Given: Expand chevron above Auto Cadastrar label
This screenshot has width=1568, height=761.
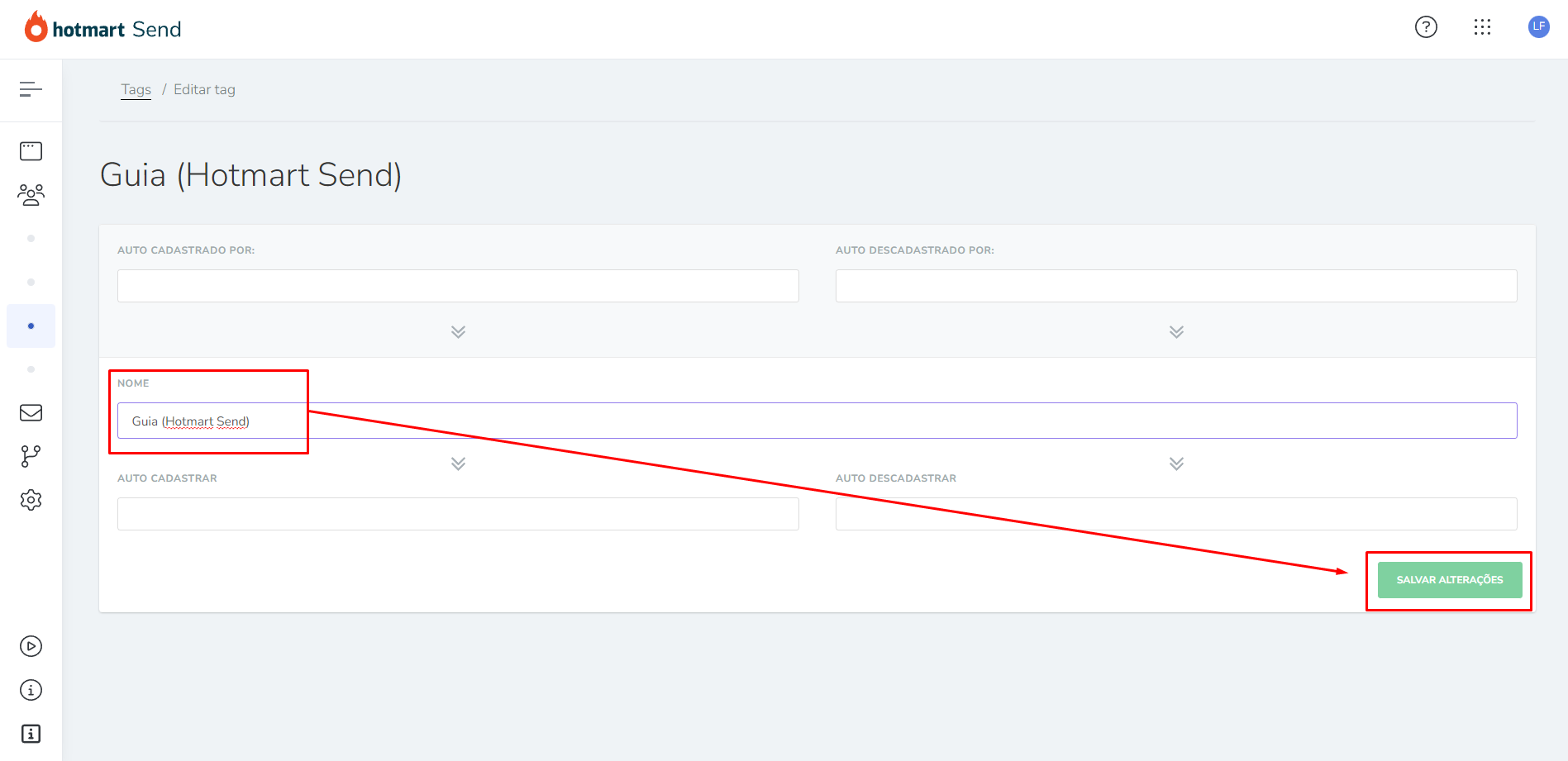Looking at the screenshot, I should coord(458,464).
